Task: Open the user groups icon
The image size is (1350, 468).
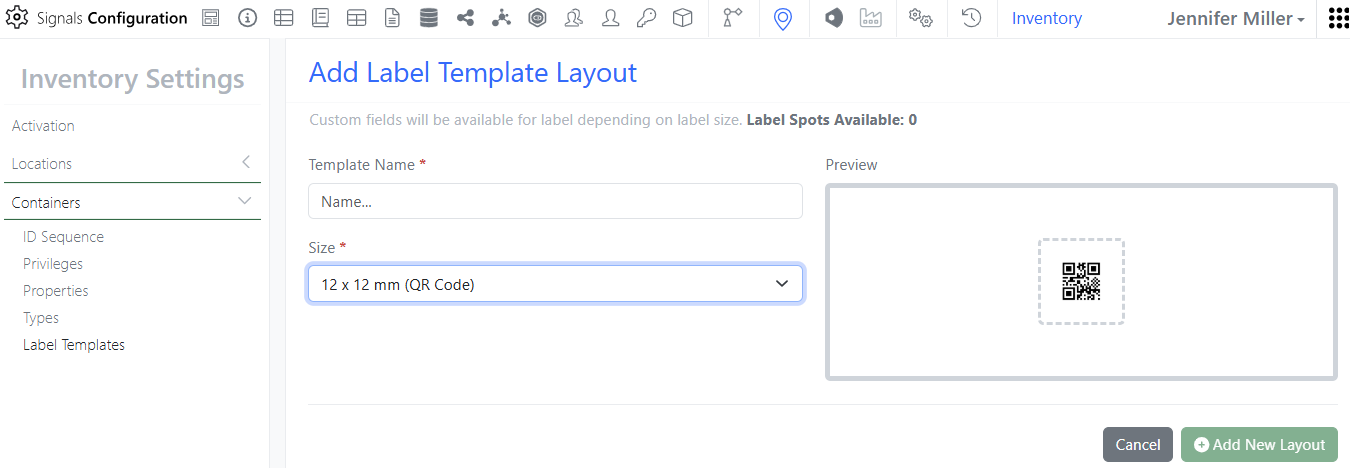Action: [574, 18]
